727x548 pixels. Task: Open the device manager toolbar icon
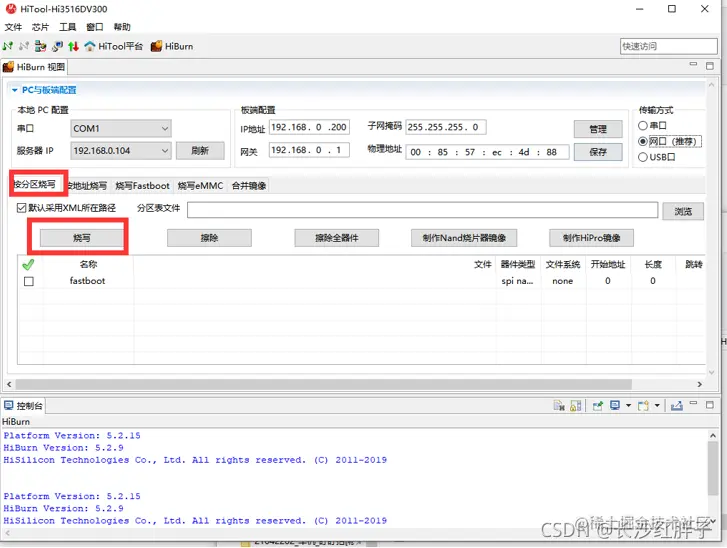coord(40,46)
